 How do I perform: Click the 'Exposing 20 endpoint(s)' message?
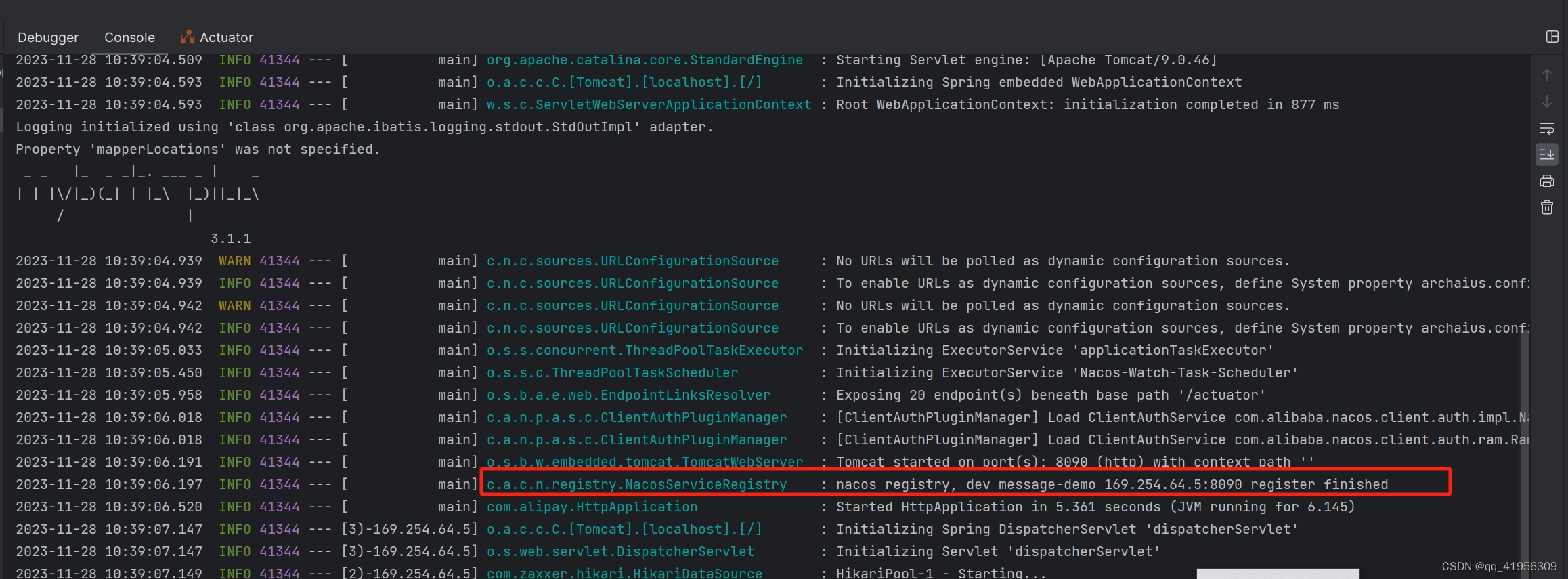pos(1050,395)
